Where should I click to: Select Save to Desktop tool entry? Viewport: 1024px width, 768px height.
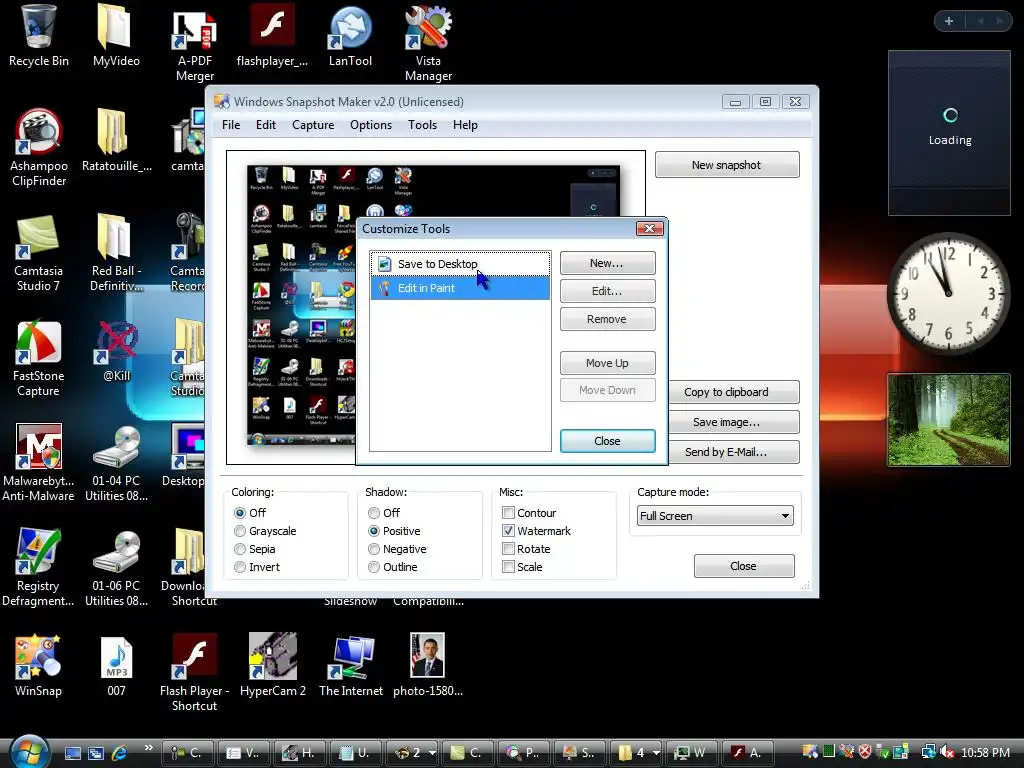[x=460, y=264]
